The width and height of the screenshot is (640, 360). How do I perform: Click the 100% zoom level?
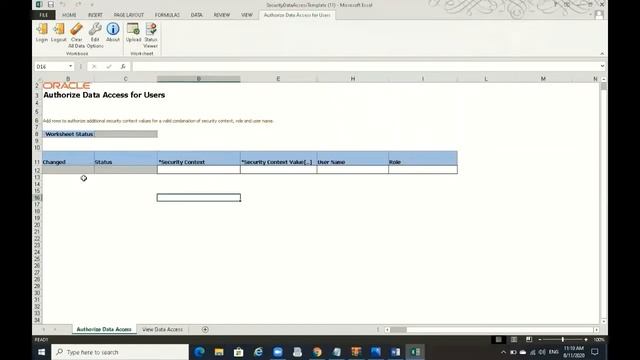pyautogui.click(x=599, y=340)
